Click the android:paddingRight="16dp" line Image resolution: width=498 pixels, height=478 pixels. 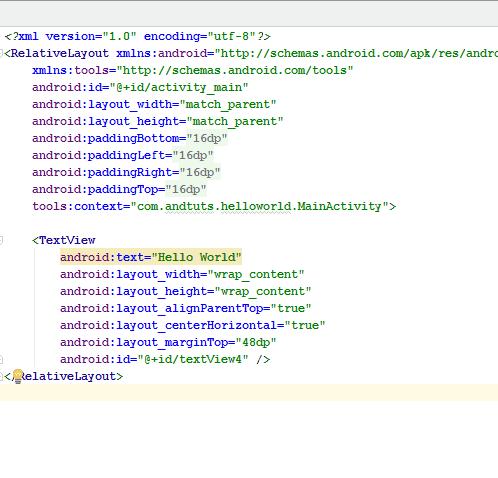pyautogui.click(x=126, y=172)
